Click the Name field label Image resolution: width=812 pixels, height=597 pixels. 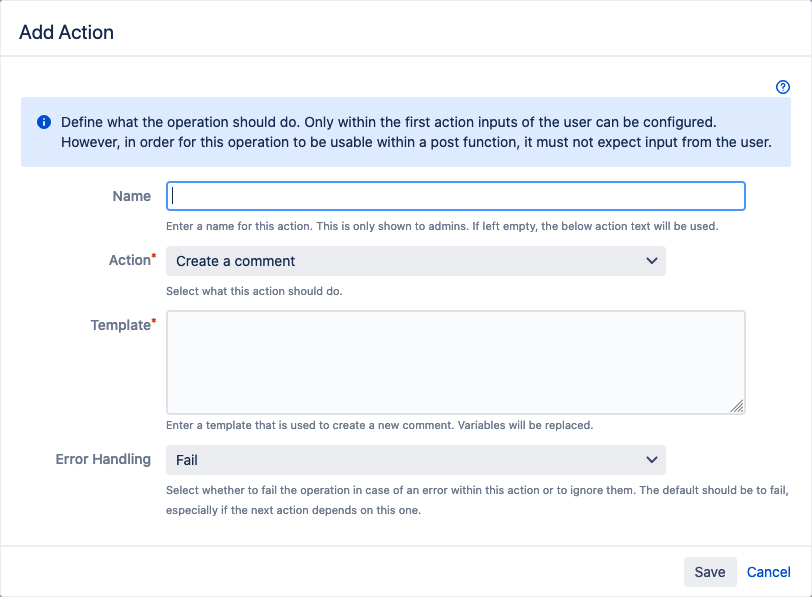[x=132, y=196]
